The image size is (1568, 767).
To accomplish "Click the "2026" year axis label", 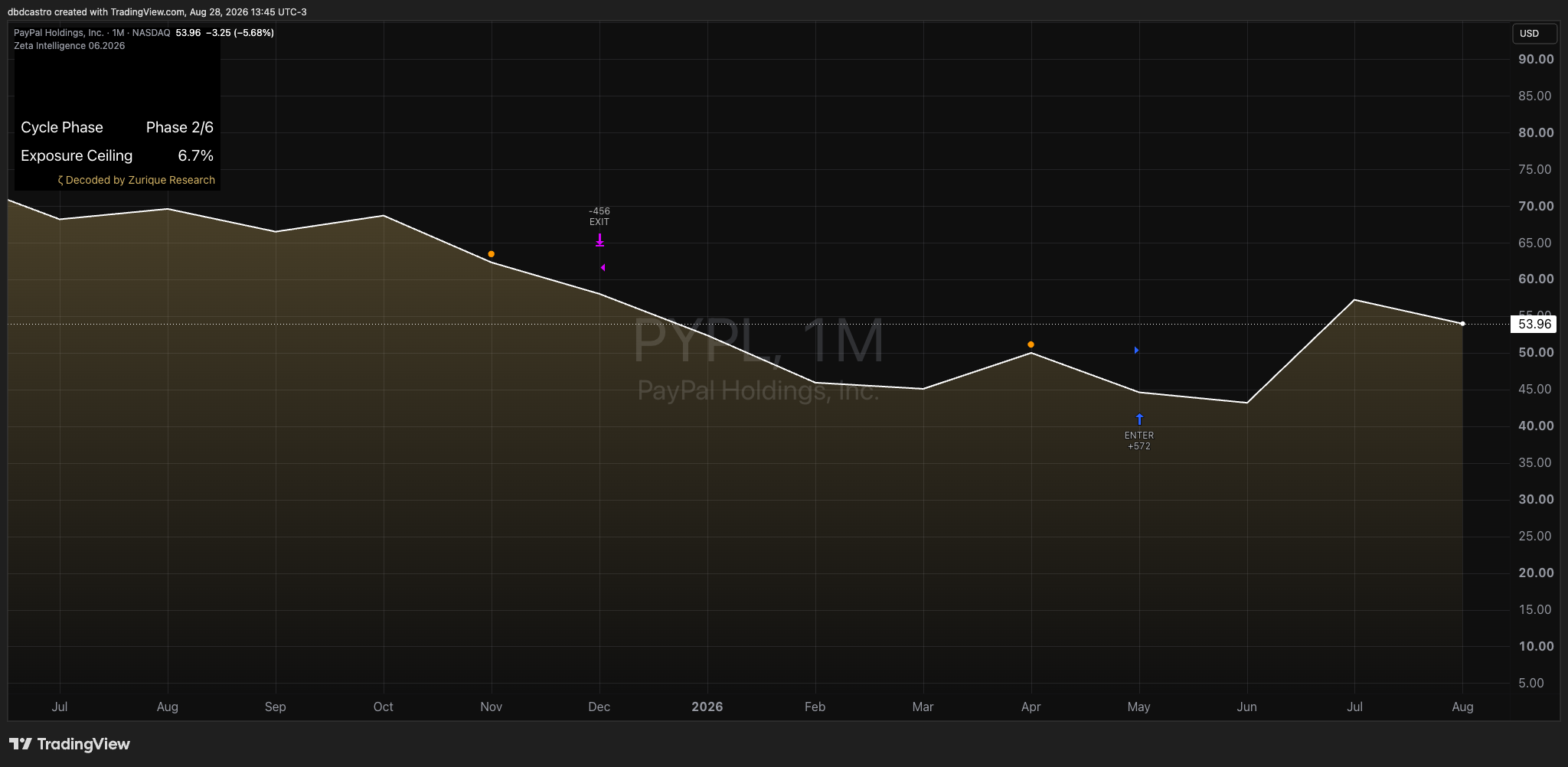I will pos(707,707).
